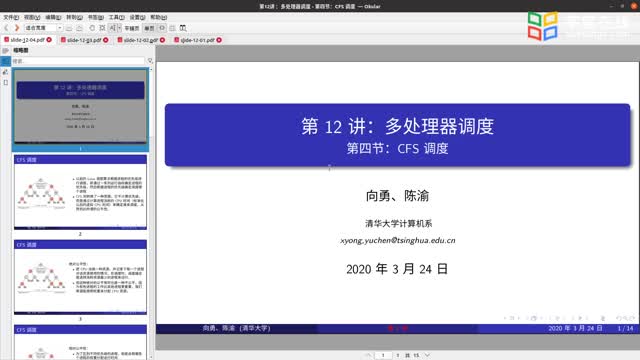The image size is (640, 360).
Task: Select the zoom tool icon in toolbar
Action: pos(102,28)
